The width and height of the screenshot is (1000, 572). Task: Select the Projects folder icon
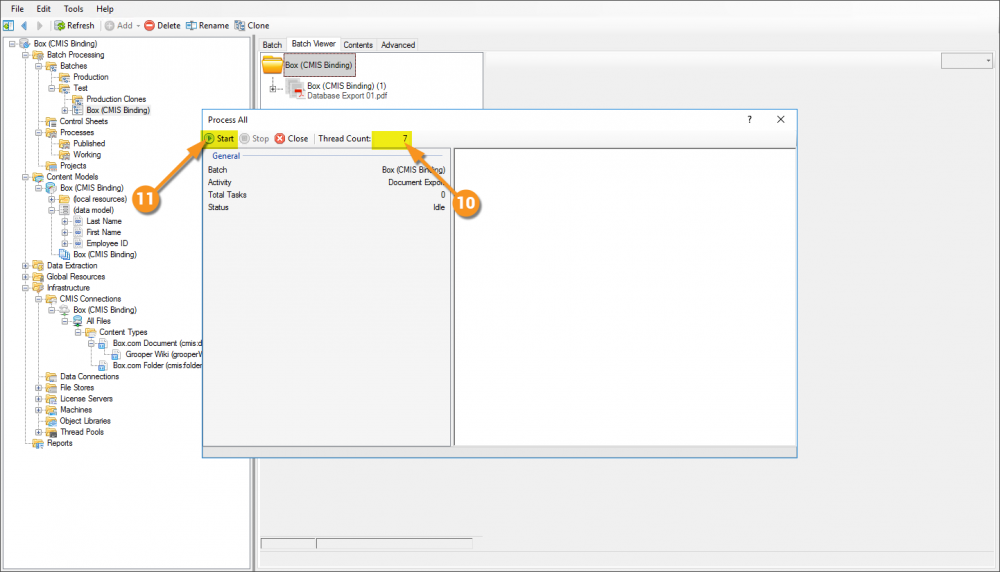tap(51, 166)
